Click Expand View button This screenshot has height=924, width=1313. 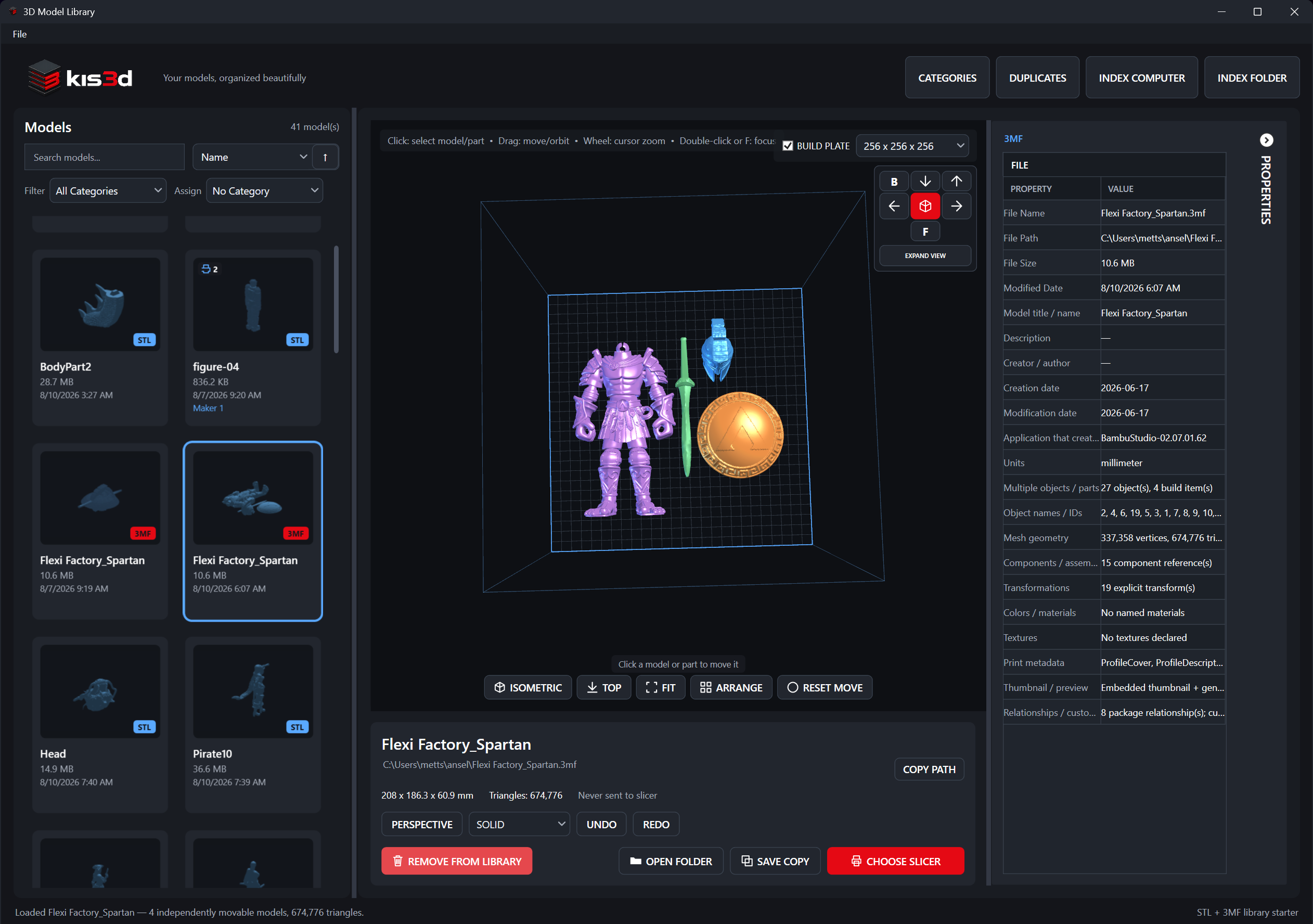(925, 255)
